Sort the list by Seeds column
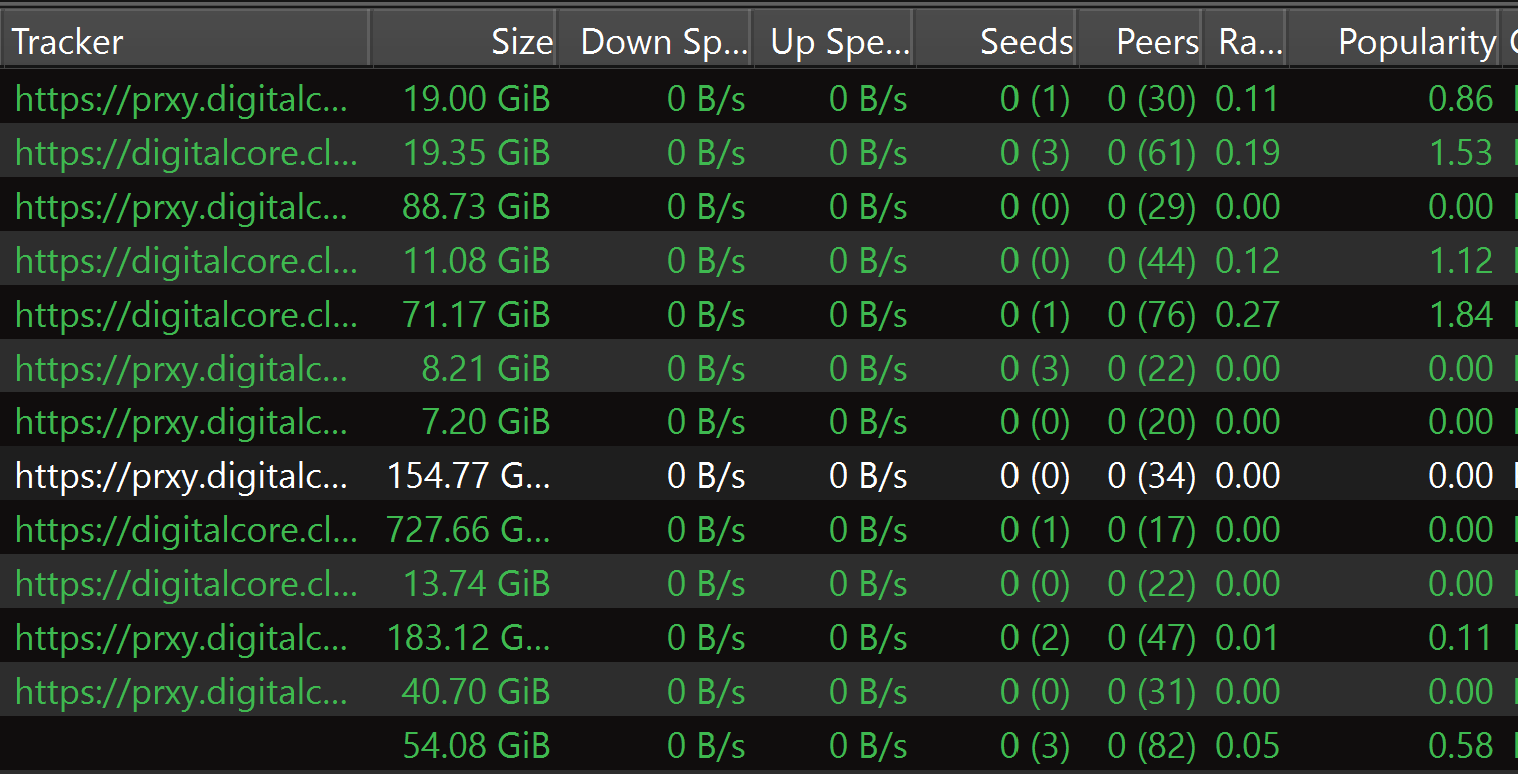 pyautogui.click(x=997, y=41)
